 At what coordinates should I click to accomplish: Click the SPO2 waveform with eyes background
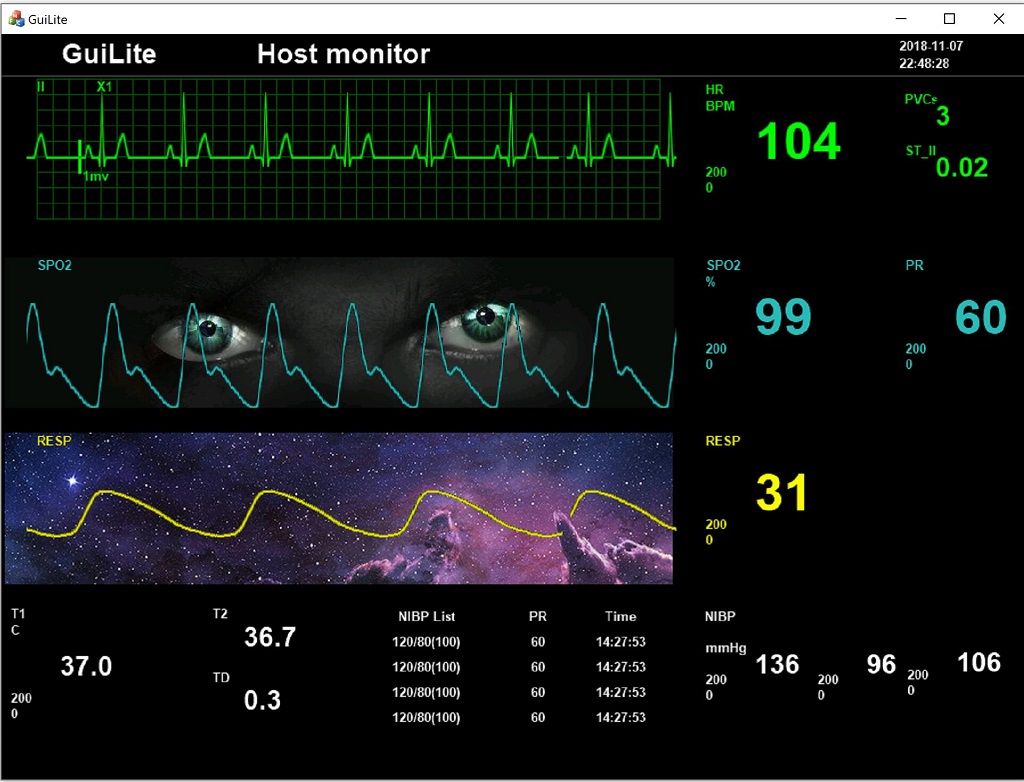pos(340,333)
